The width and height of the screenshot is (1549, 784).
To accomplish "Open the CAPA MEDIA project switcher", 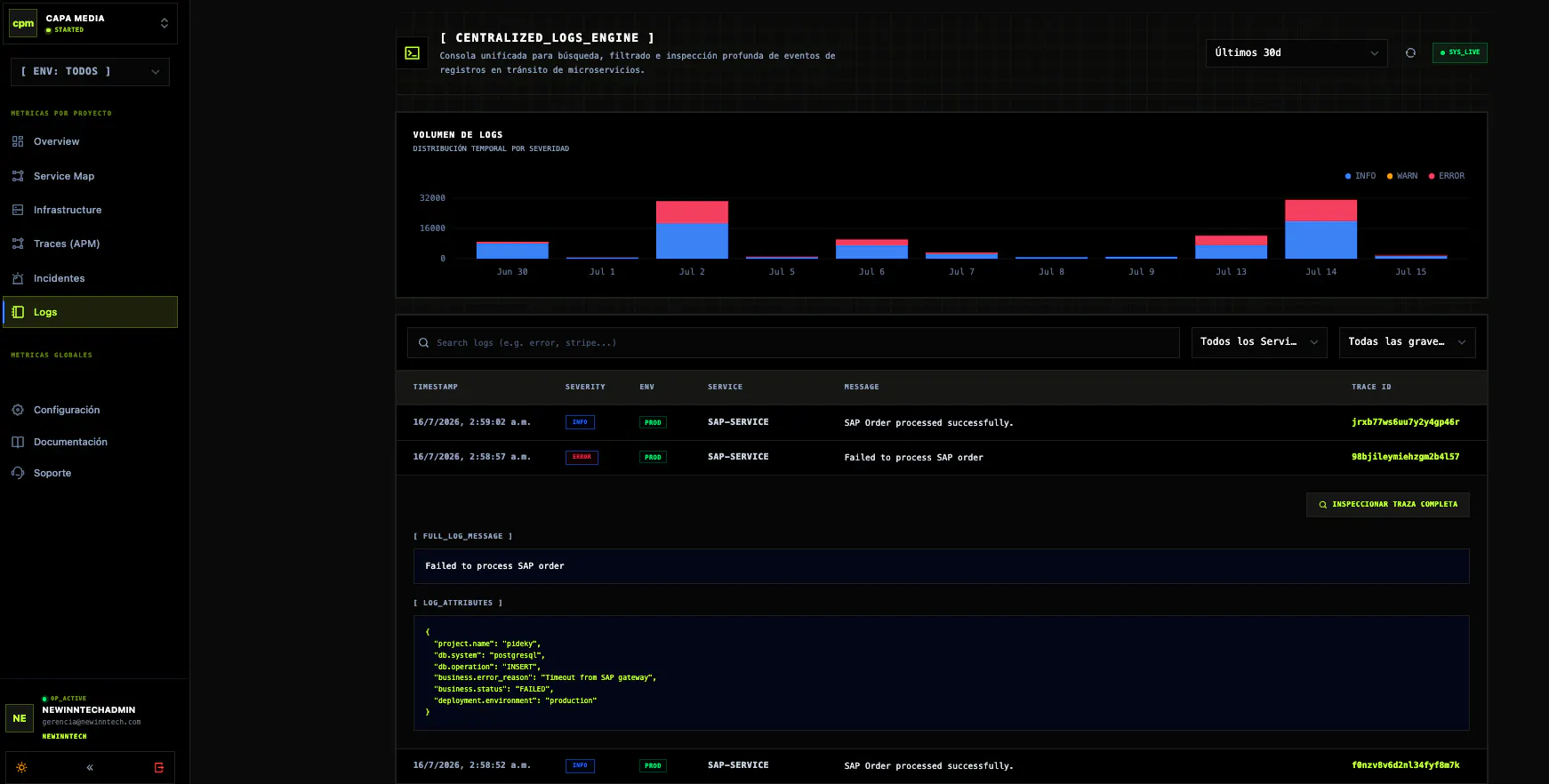I will click(x=91, y=23).
